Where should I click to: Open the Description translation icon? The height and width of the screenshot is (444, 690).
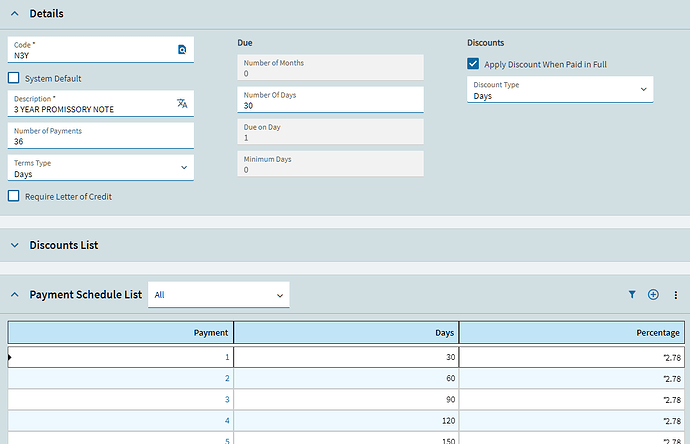182,103
